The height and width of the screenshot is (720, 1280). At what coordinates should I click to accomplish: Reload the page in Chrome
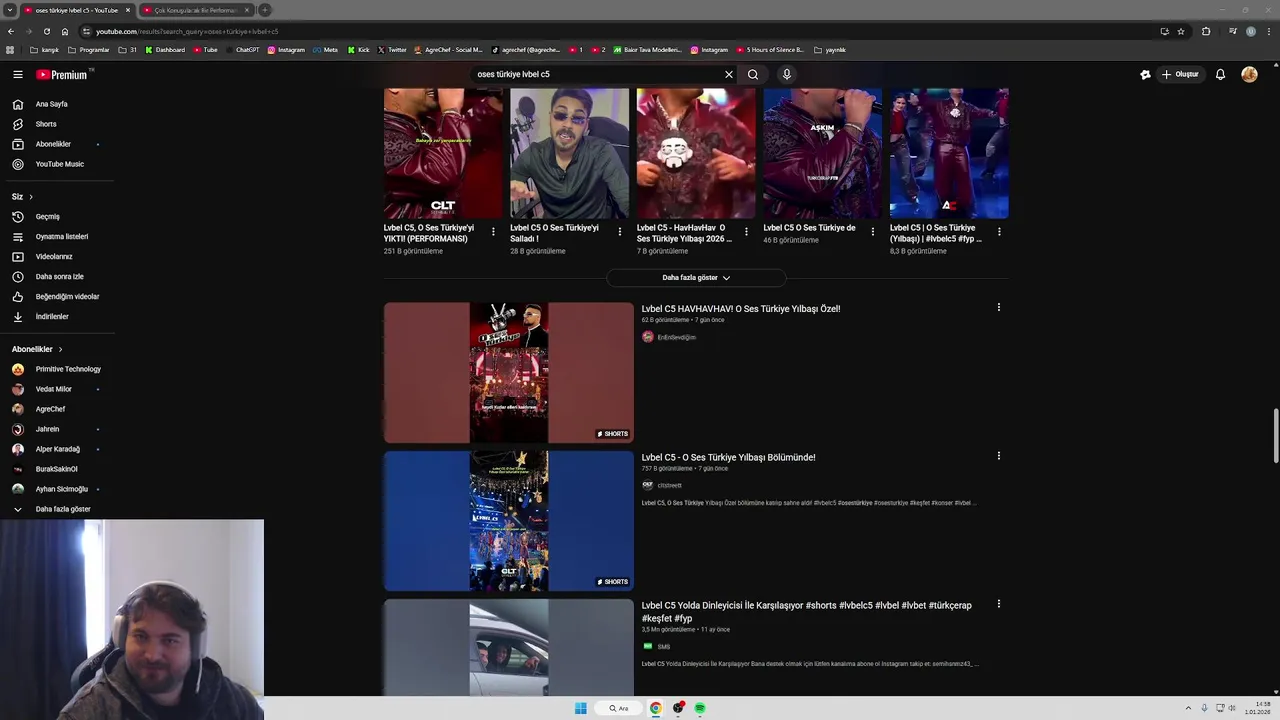(46, 31)
